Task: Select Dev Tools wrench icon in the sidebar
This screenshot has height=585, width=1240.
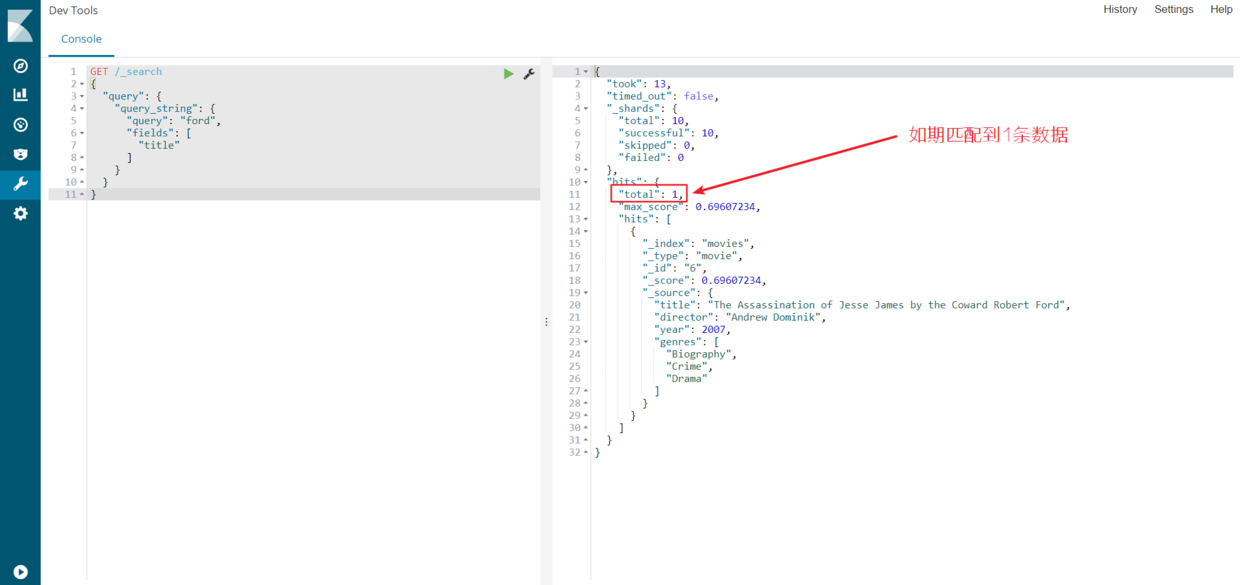Action: [x=20, y=184]
